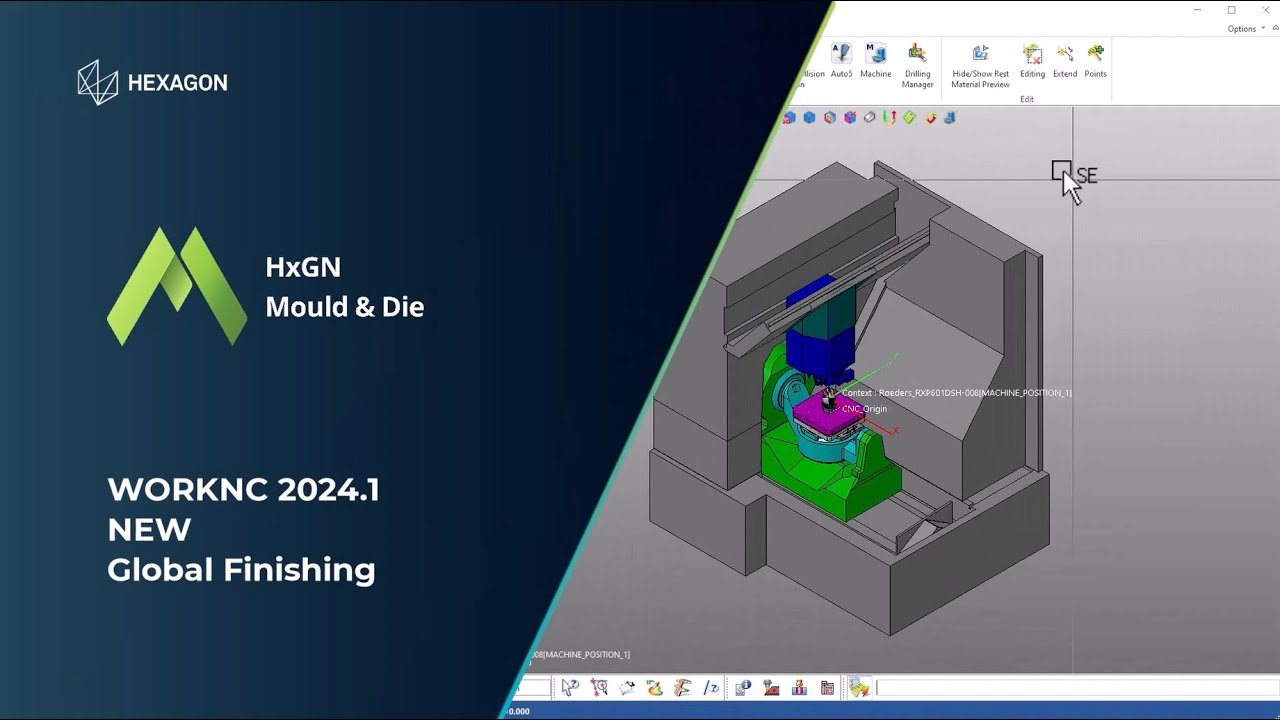Viewport: 1280px width, 720px height.
Task: Open the Auto5 tool
Action: (x=841, y=61)
